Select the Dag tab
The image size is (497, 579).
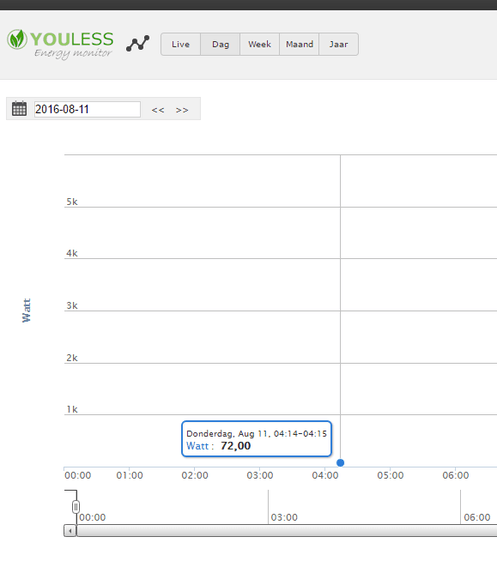coord(220,44)
